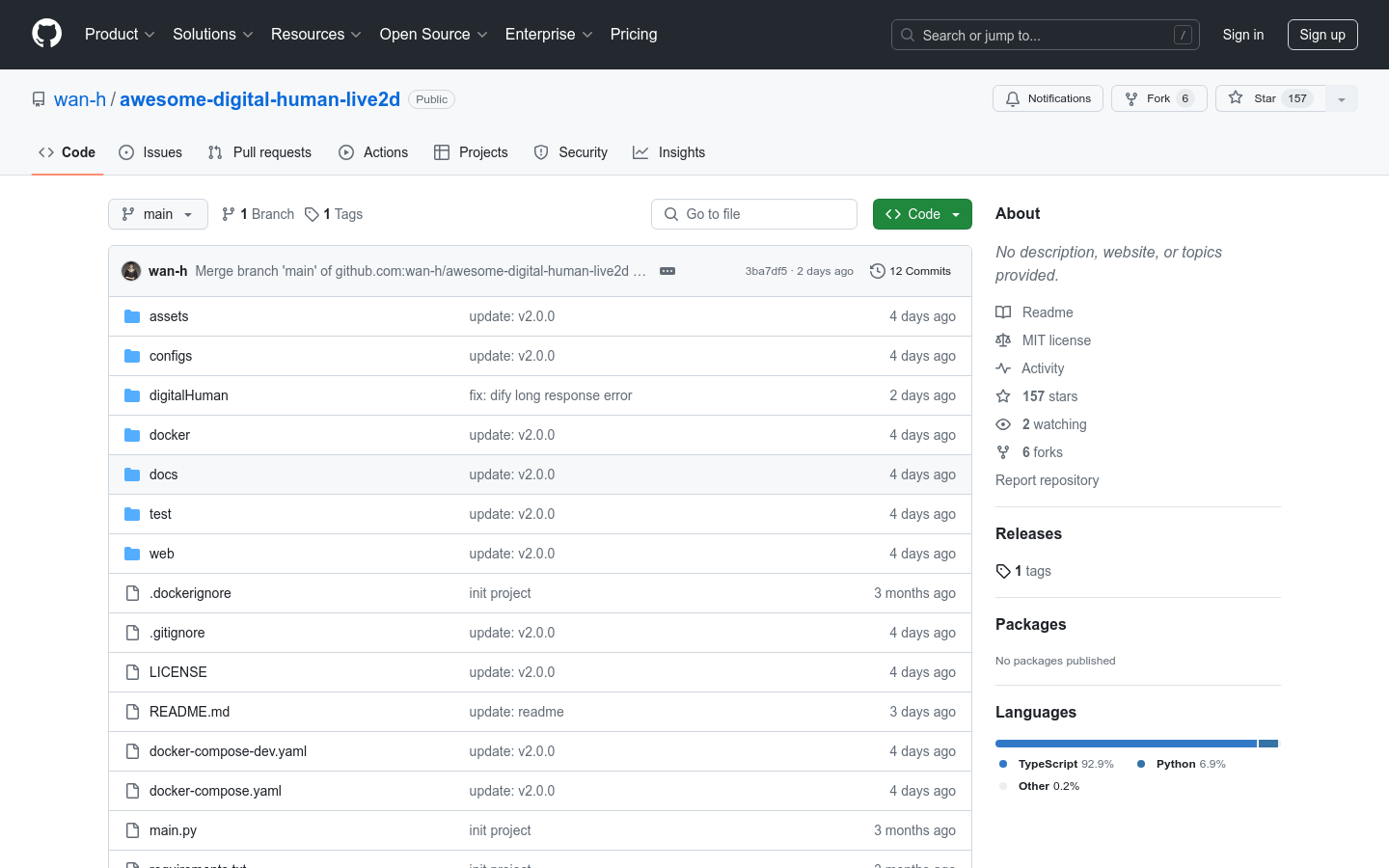This screenshot has width=1389, height=868.
Task: Click the Search or jump to field
Action: (1046, 35)
